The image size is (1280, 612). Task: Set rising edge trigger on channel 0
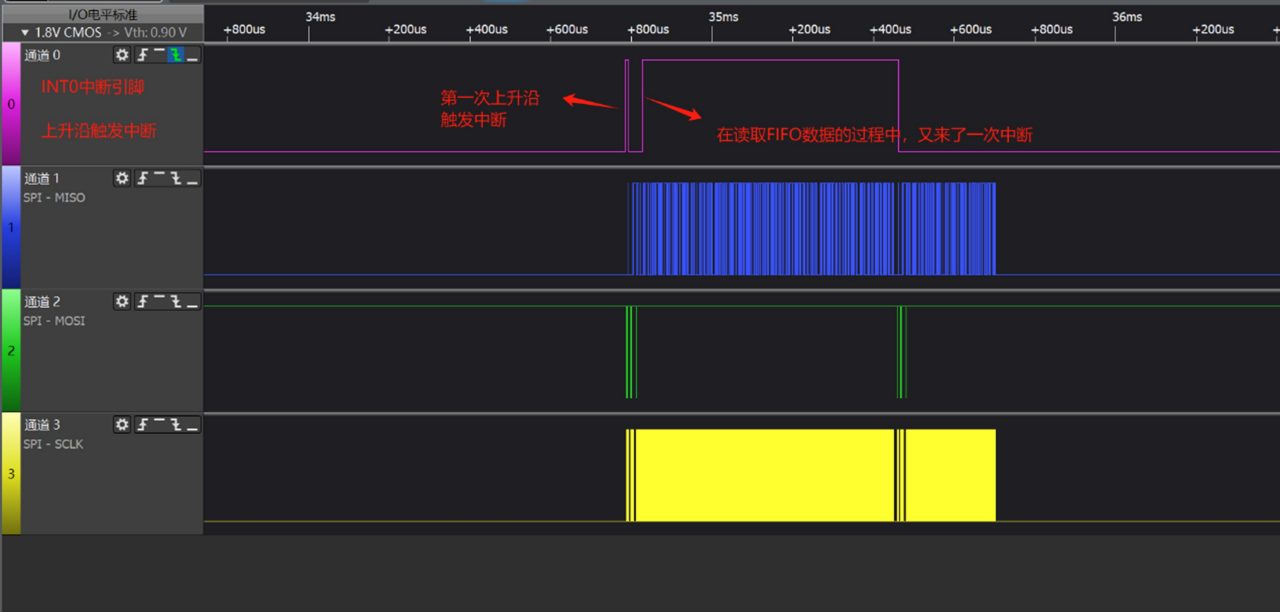coord(143,55)
